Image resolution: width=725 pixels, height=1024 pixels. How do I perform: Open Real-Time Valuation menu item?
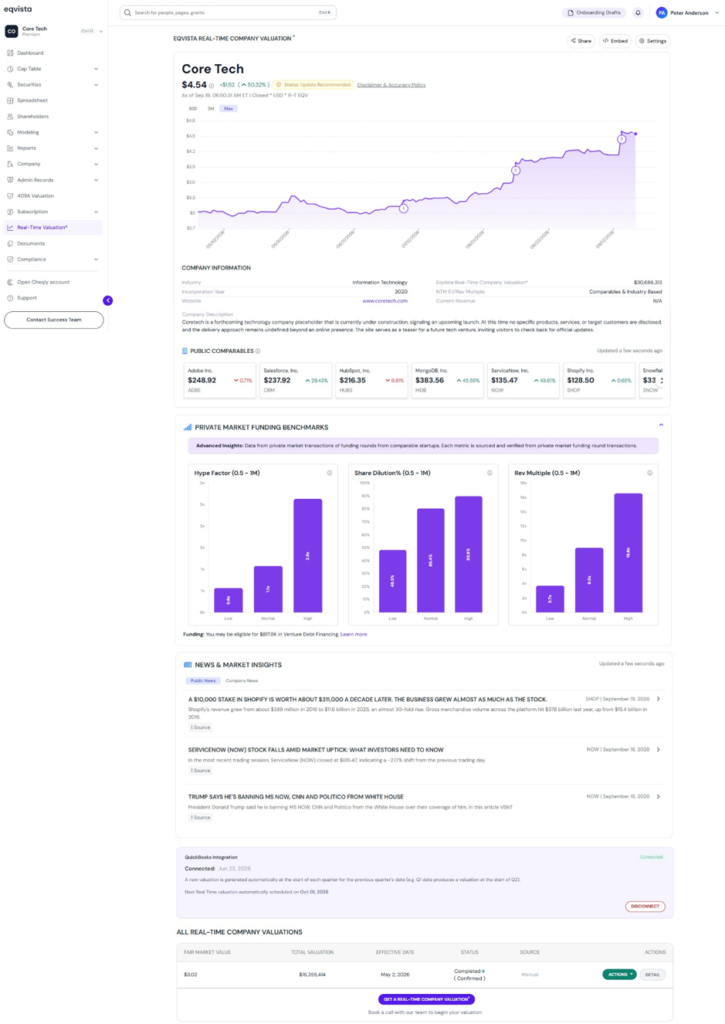tap(54, 227)
